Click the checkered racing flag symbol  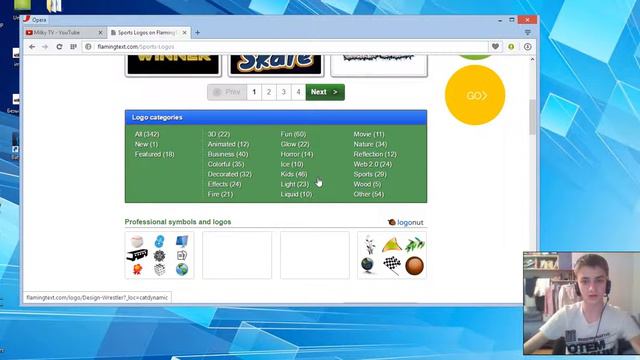392,265
